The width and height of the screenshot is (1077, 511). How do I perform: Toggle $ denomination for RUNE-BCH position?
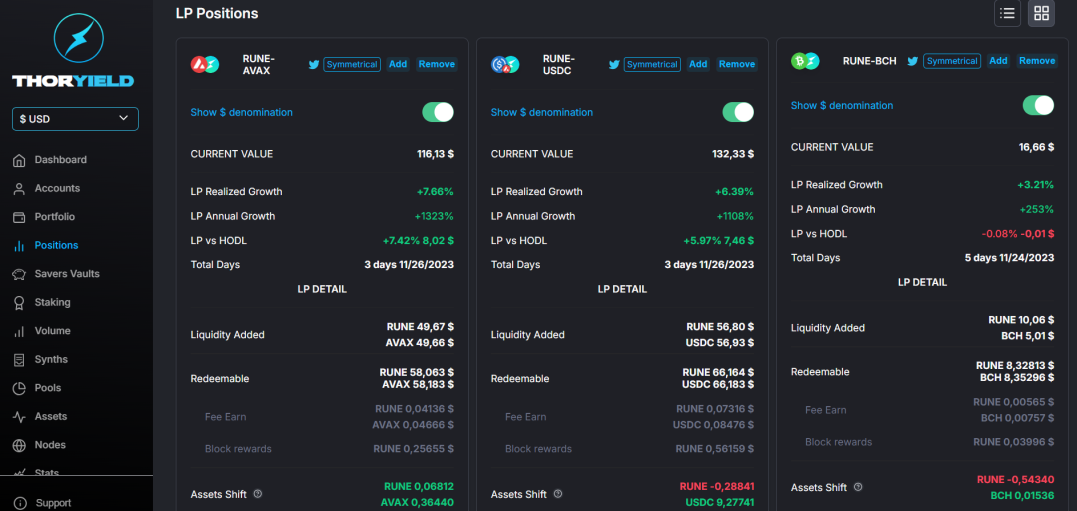point(1038,105)
